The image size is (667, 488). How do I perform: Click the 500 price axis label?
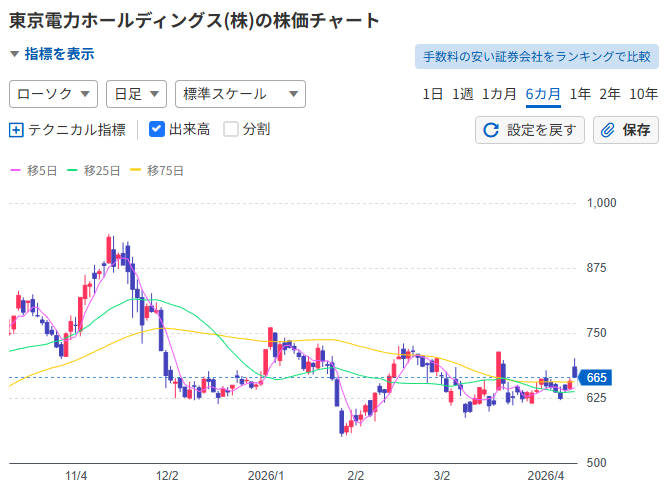[596, 463]
